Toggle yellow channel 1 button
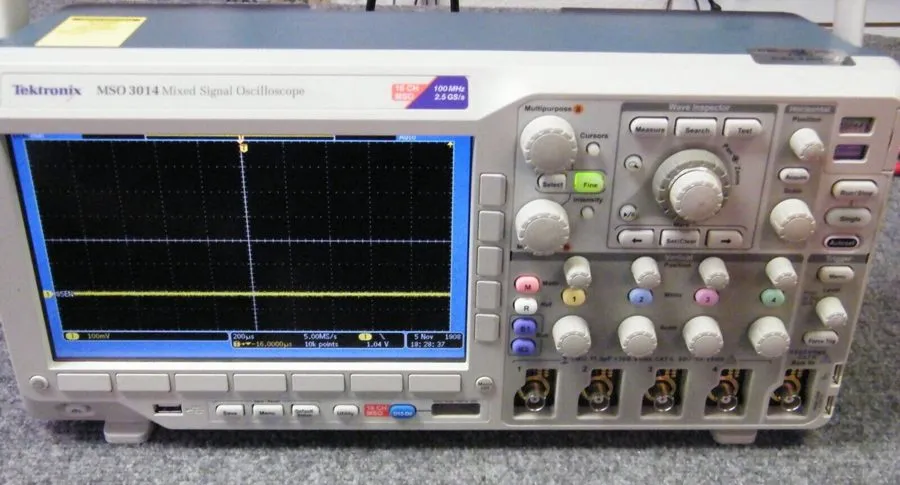This screenshot has width=900, height=485. point(573,297)
